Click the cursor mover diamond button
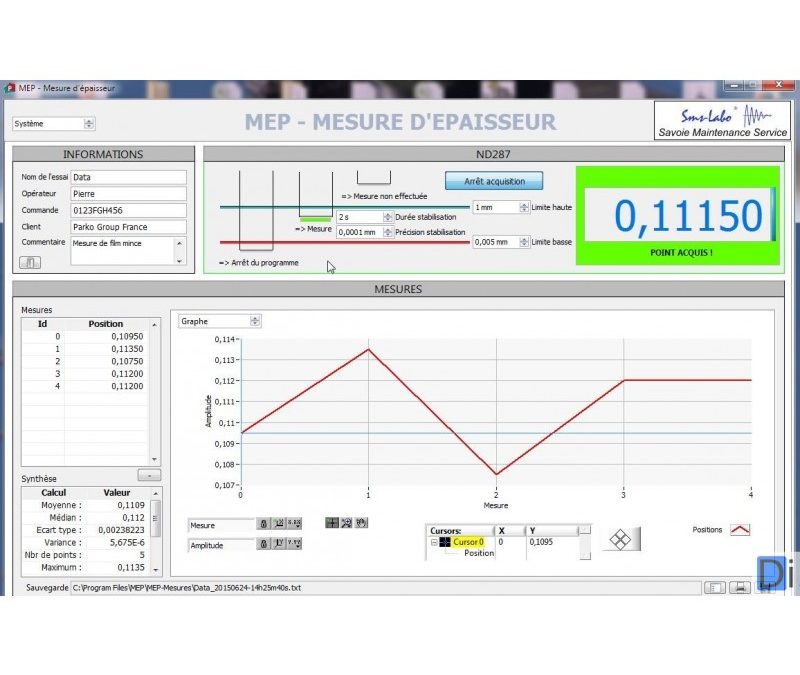Screen dimensions: 800x675 click(x=620, y=538)
